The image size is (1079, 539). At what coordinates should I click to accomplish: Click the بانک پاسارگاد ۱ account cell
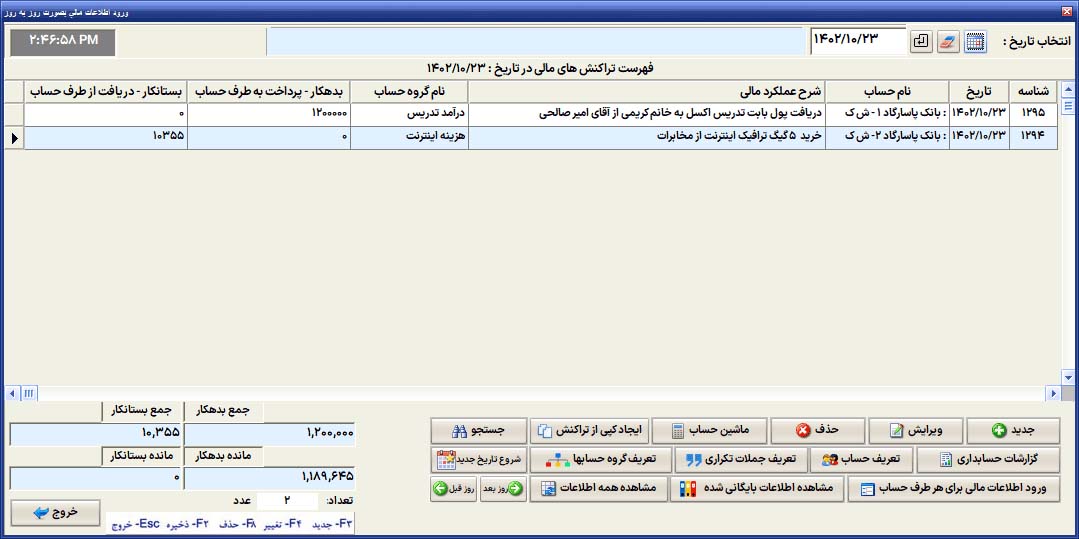887,115
